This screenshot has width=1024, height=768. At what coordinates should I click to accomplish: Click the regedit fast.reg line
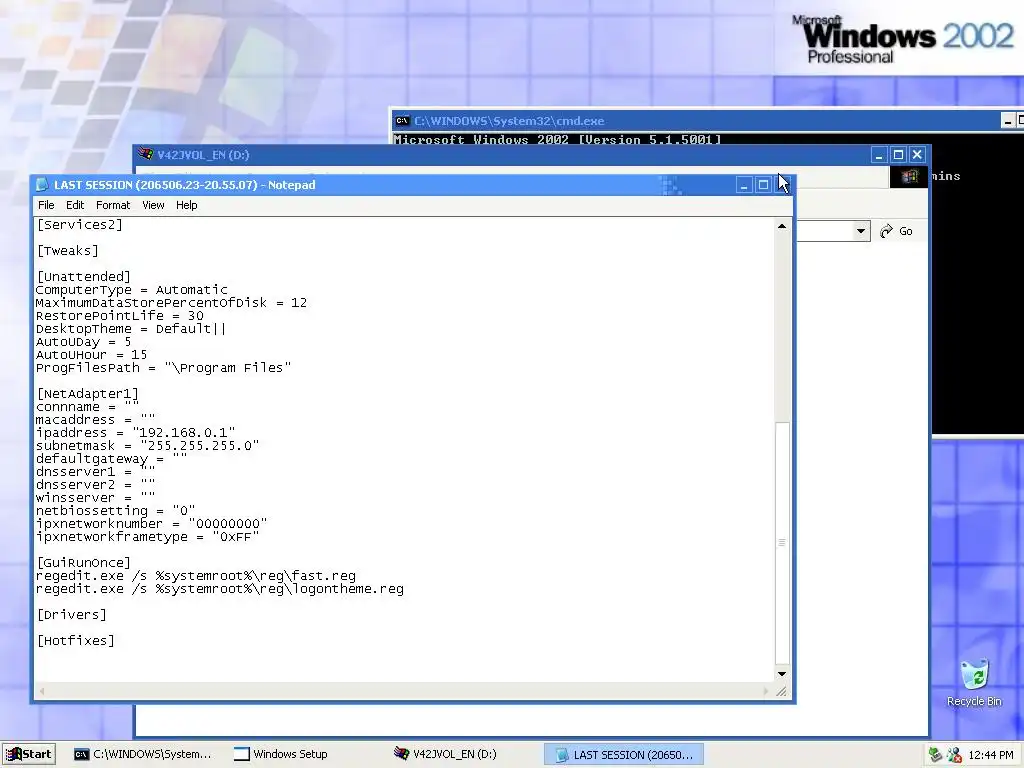tap(196, 576)
